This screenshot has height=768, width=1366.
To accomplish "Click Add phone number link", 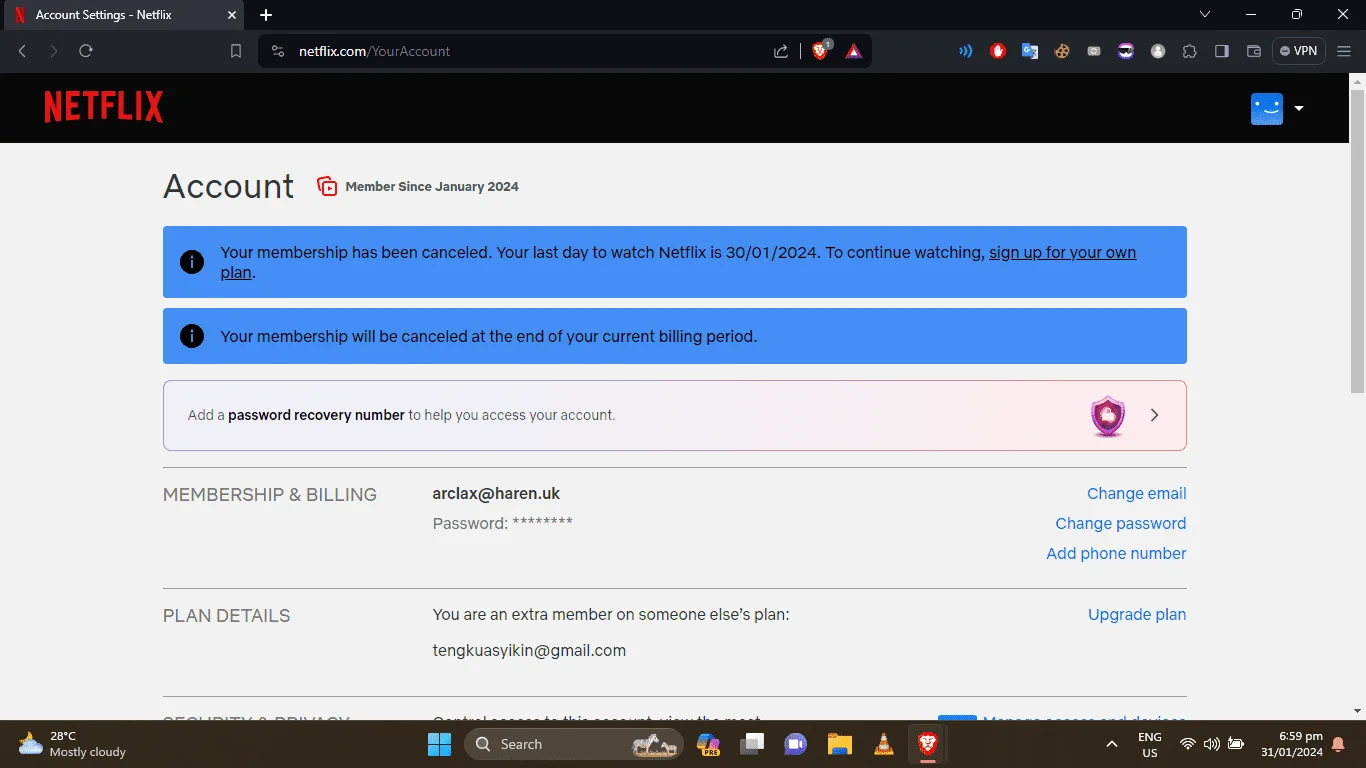I will click(x=1116, y=554).
